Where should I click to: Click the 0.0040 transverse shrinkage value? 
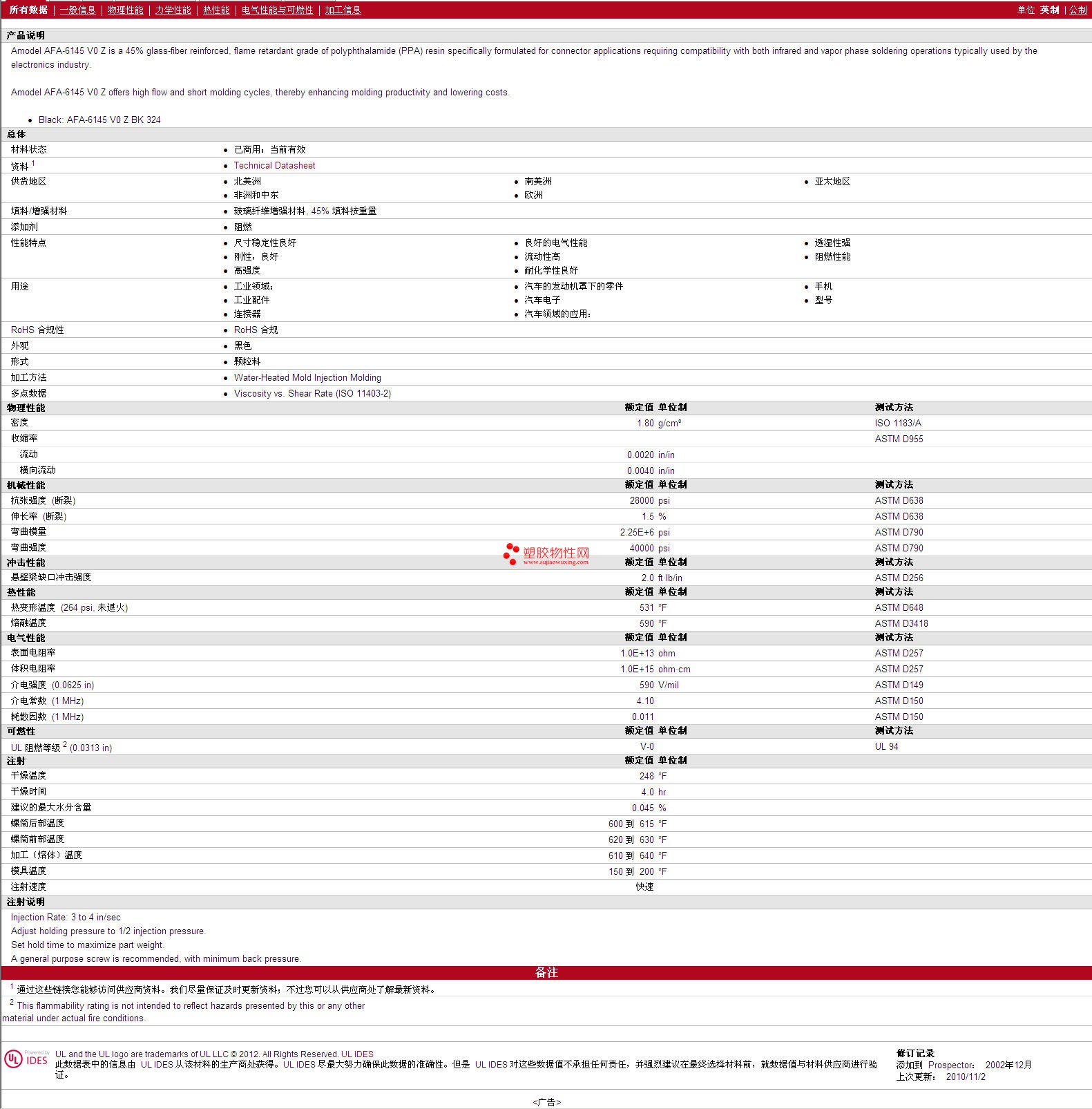tap(640, 471)
